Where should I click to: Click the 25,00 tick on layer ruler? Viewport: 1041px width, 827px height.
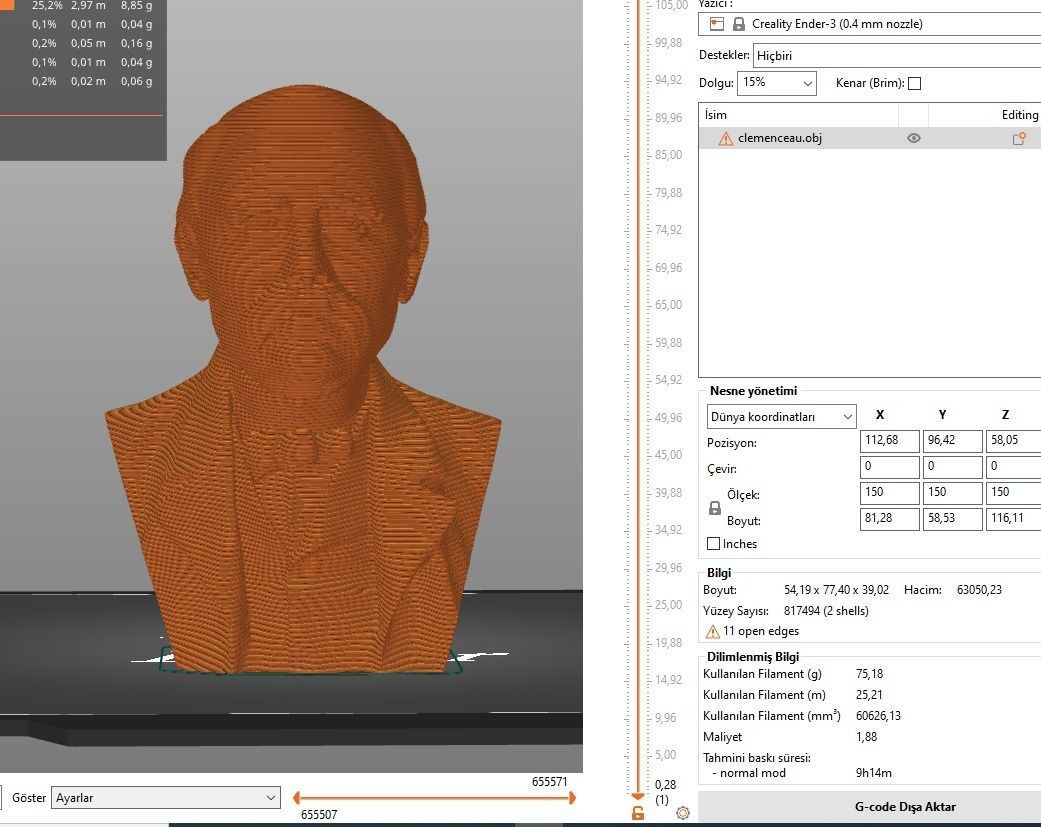click(668, 605)
